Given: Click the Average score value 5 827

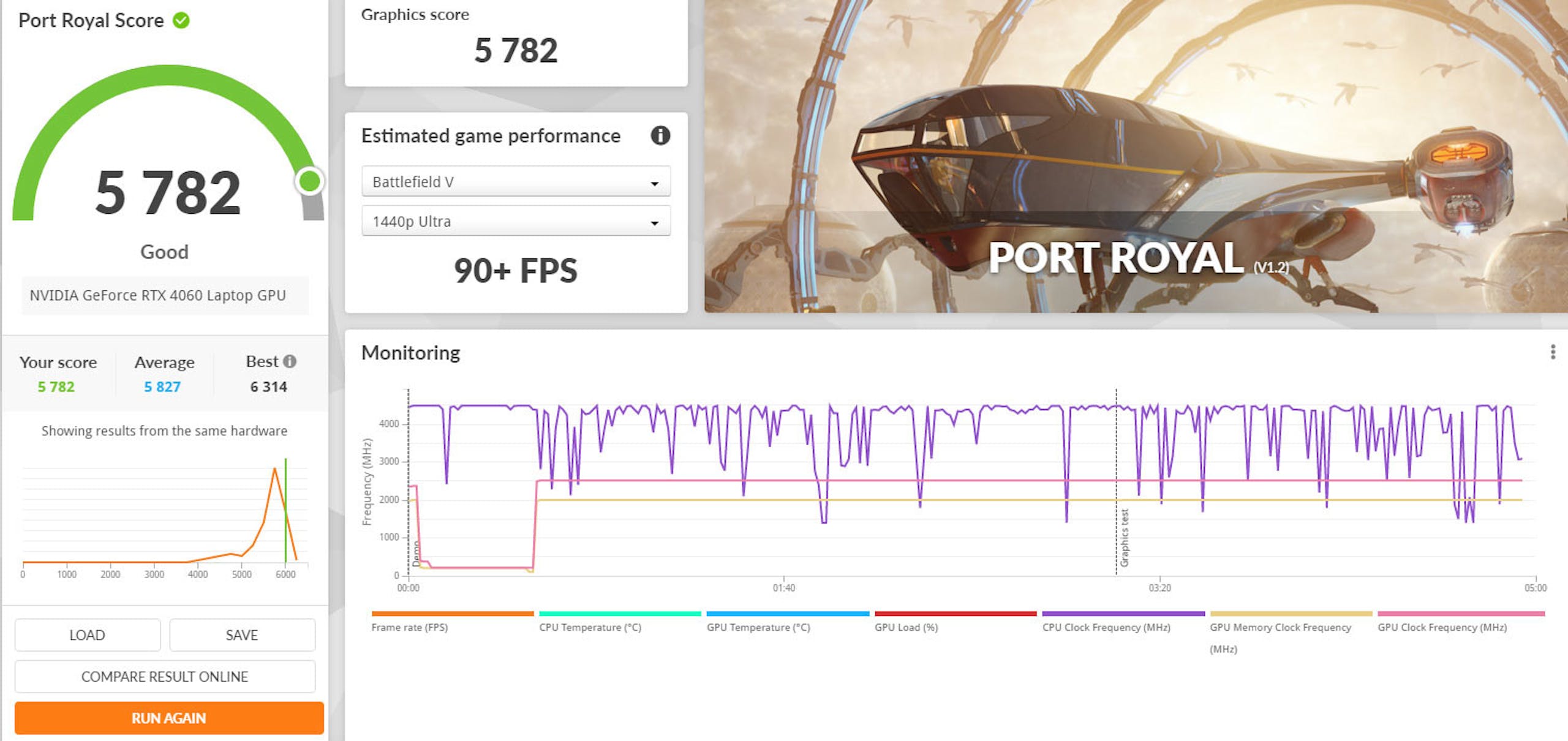Looking at the screenshot, I should [162, 386].
